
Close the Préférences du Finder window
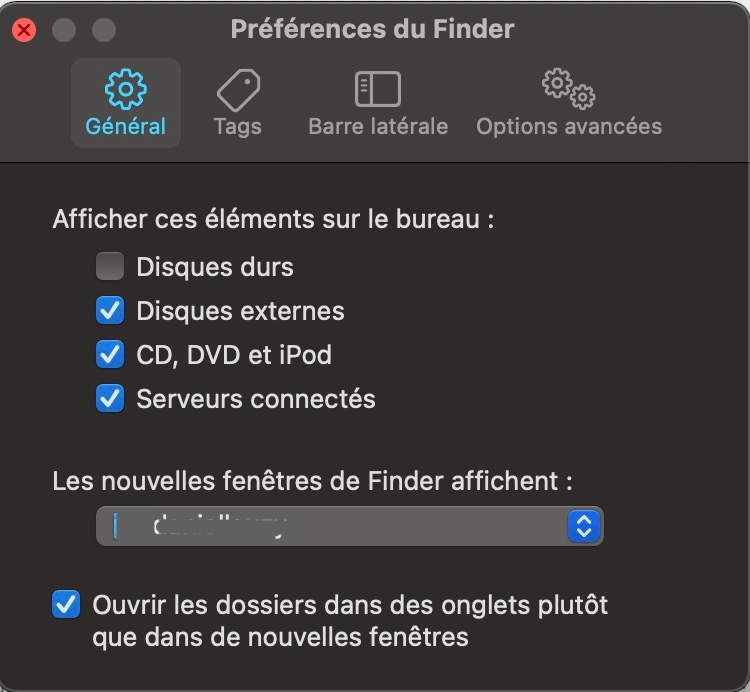[x=24, y=30]
